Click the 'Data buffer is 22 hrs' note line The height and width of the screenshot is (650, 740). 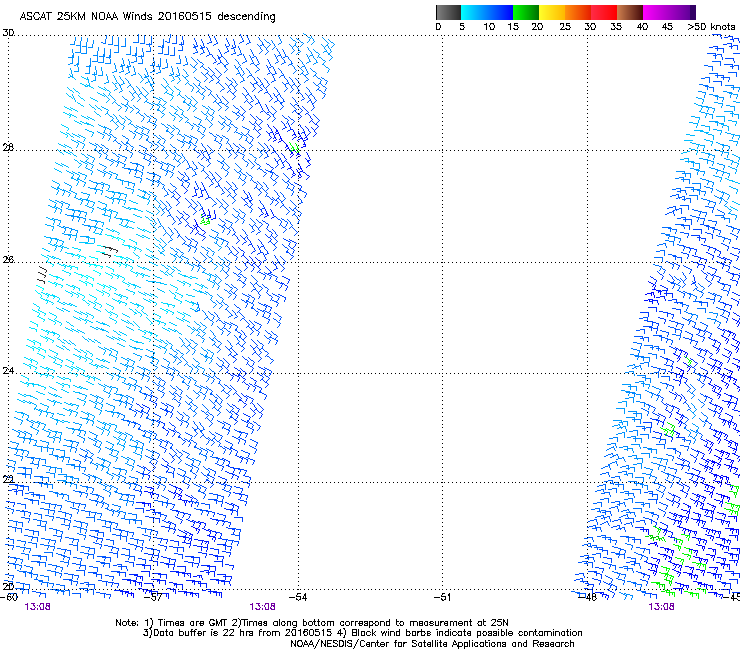pos(362,633)
